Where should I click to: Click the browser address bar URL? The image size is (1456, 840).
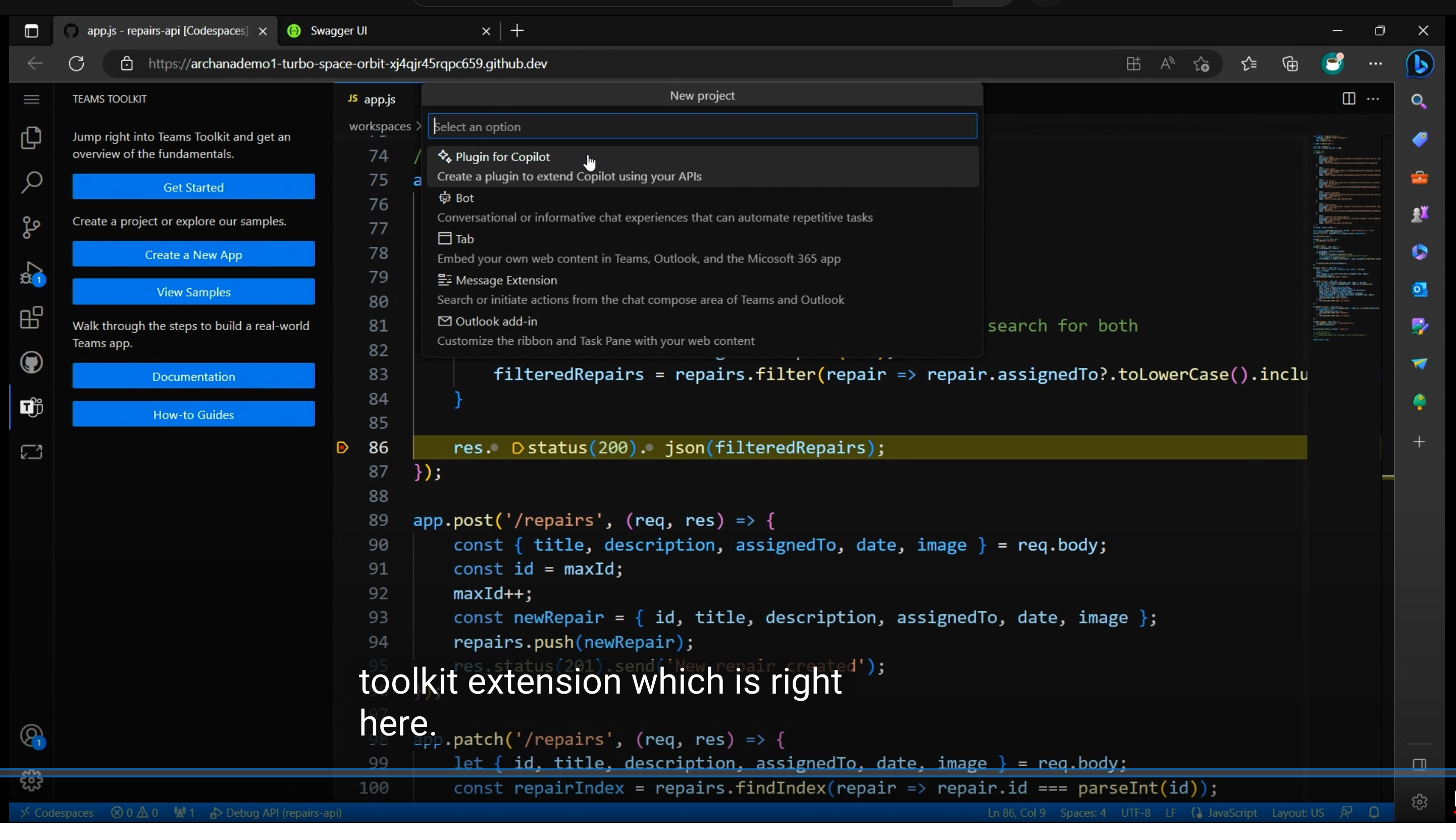(x=348, y=64)
